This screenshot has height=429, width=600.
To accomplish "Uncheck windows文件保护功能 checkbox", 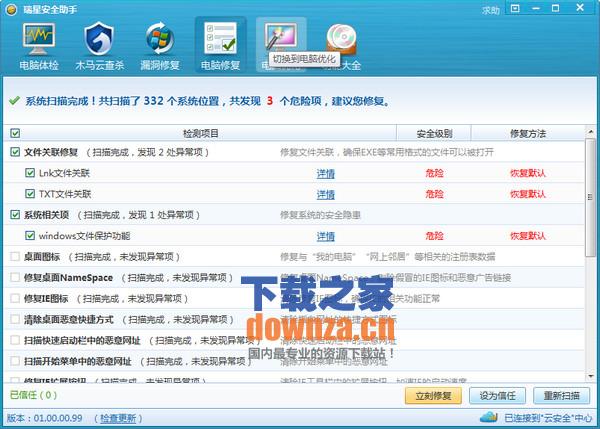I will (30, 235).
